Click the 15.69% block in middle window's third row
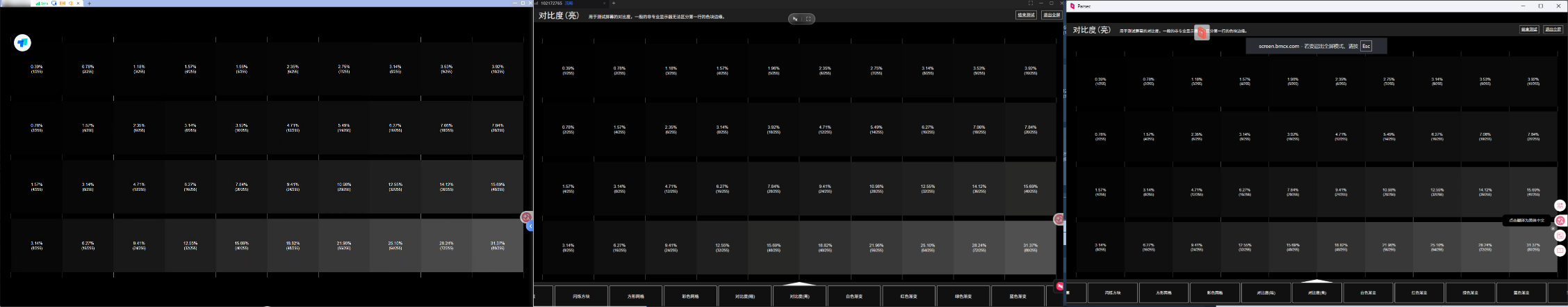Screen dimensions: 1568x307 1030,189
